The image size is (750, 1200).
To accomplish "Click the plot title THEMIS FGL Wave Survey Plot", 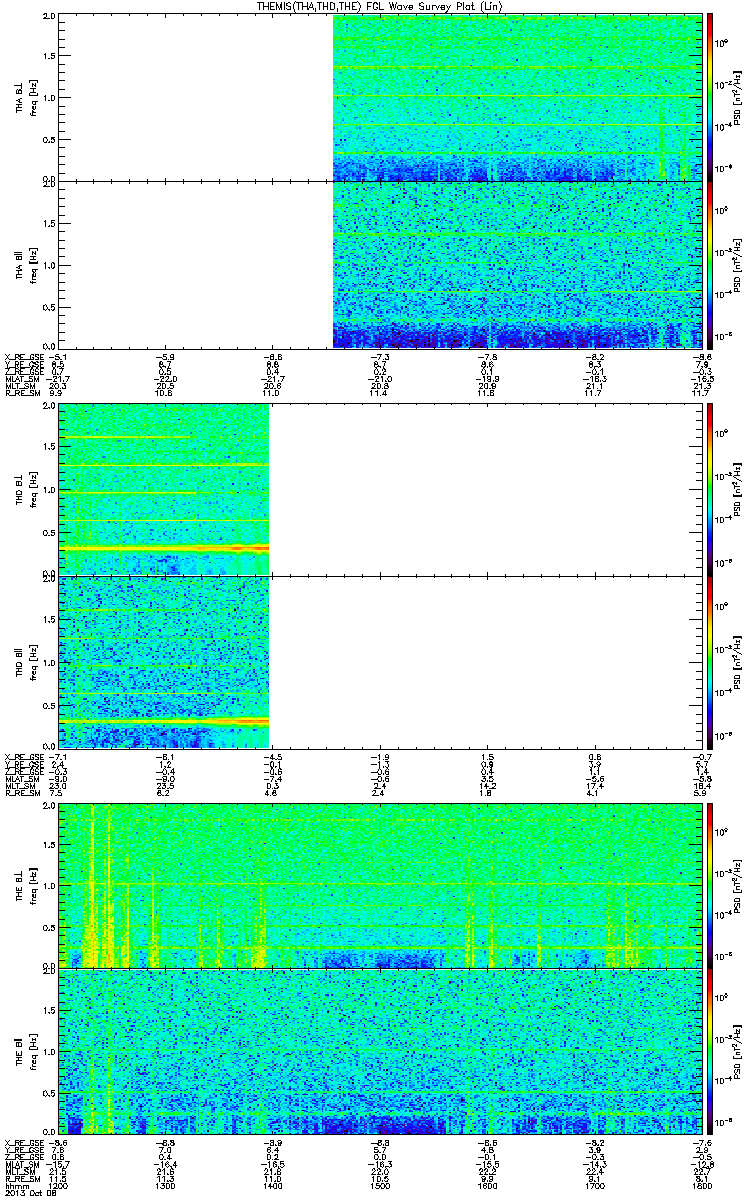I will tap(382, 6).
